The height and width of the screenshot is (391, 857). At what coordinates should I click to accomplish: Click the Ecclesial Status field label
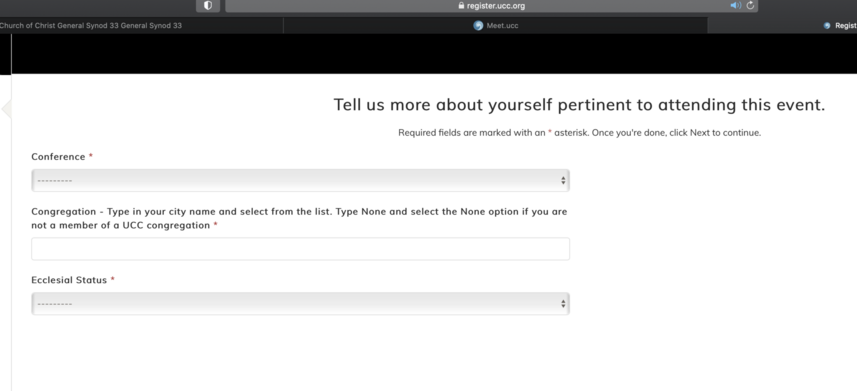pos(69,280)
